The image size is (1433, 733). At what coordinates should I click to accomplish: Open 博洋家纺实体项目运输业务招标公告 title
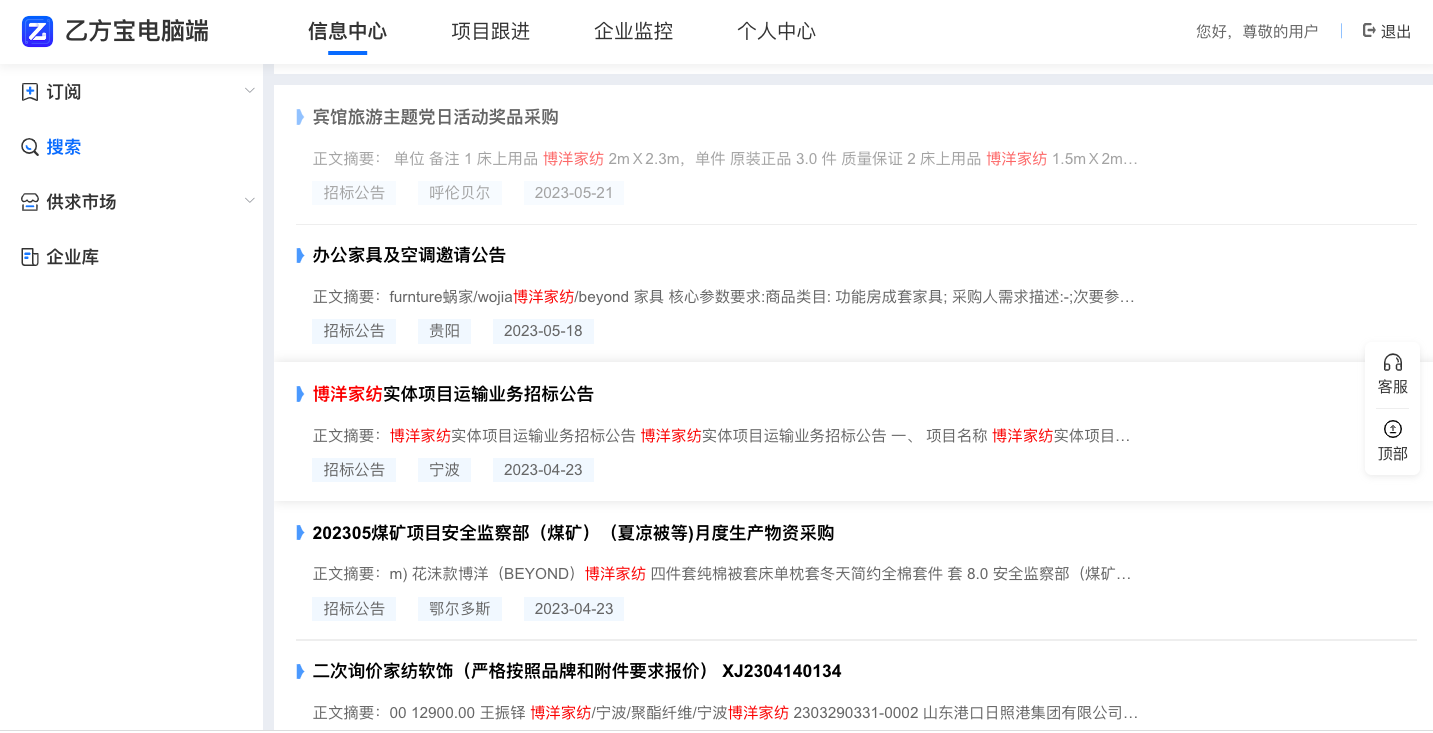[x=453, y=394]
